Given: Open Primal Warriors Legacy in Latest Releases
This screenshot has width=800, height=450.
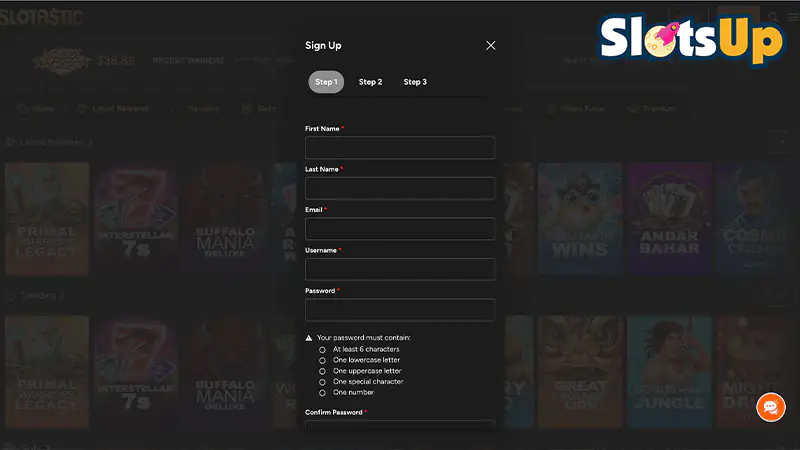Looking at the screenshot, I should [x=47, y=219].
